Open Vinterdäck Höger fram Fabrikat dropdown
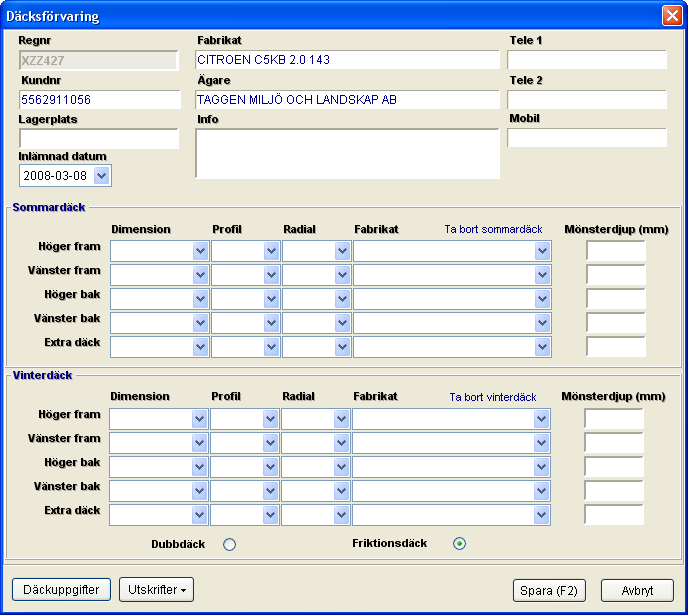 (x=541, y=419)
